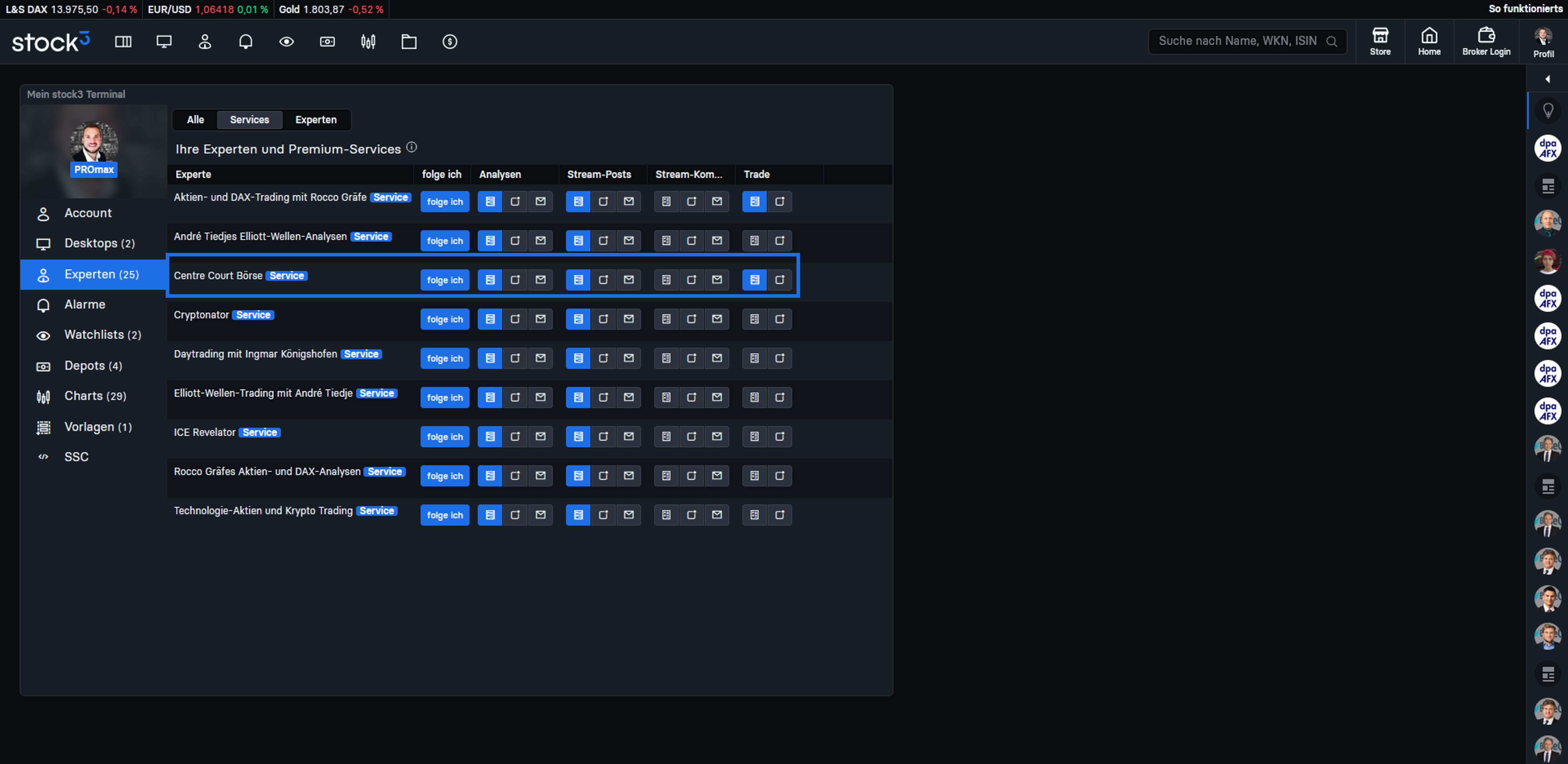The width and height of the screenshot is (1568, 764).
Task: Go to Home via the house icon
Action: tap(1429, 41)
